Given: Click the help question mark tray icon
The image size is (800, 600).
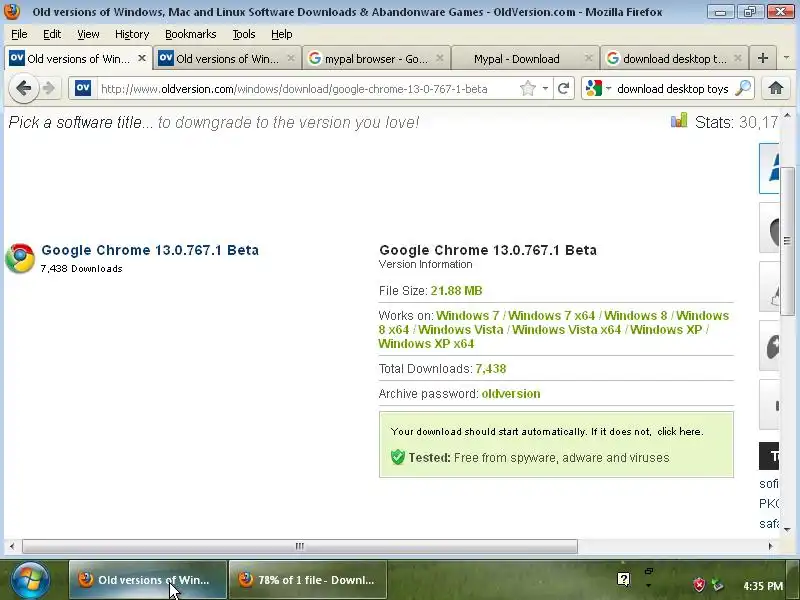Looking at the screenshot, I should click(623, 579).
